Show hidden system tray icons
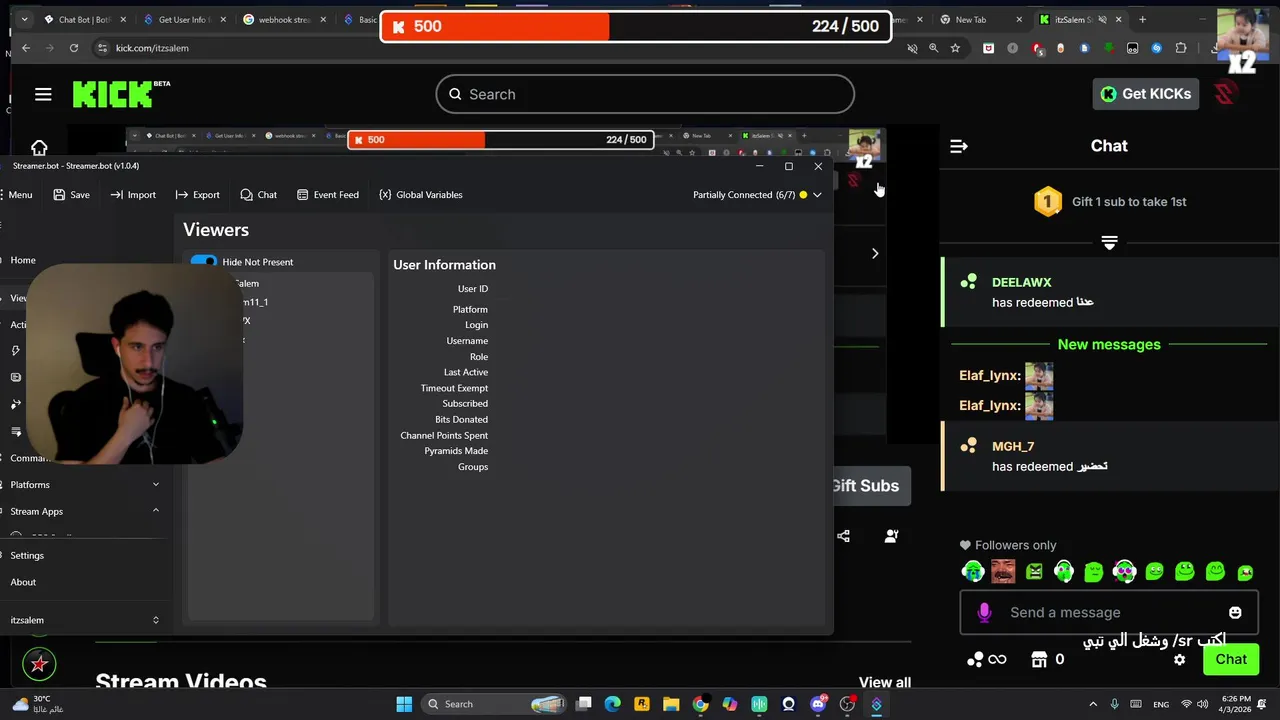Screen dimensions: 1280x720 (1092, 704)
